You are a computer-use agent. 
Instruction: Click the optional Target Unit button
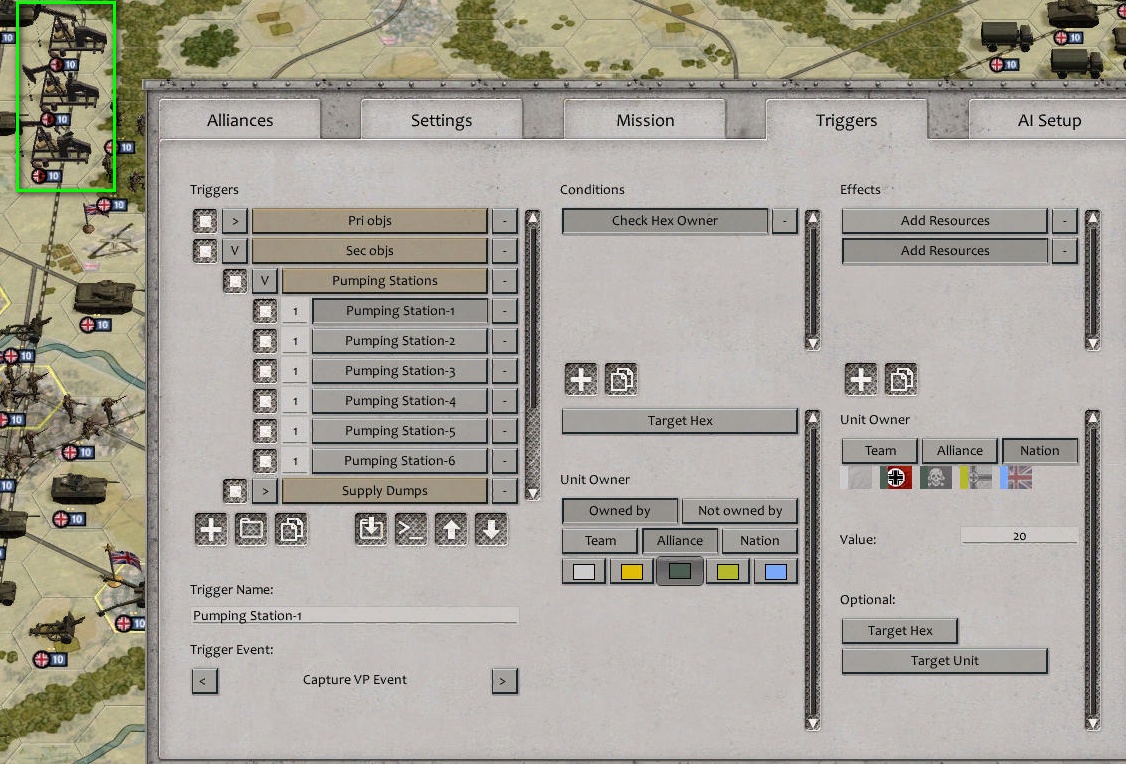944,661
